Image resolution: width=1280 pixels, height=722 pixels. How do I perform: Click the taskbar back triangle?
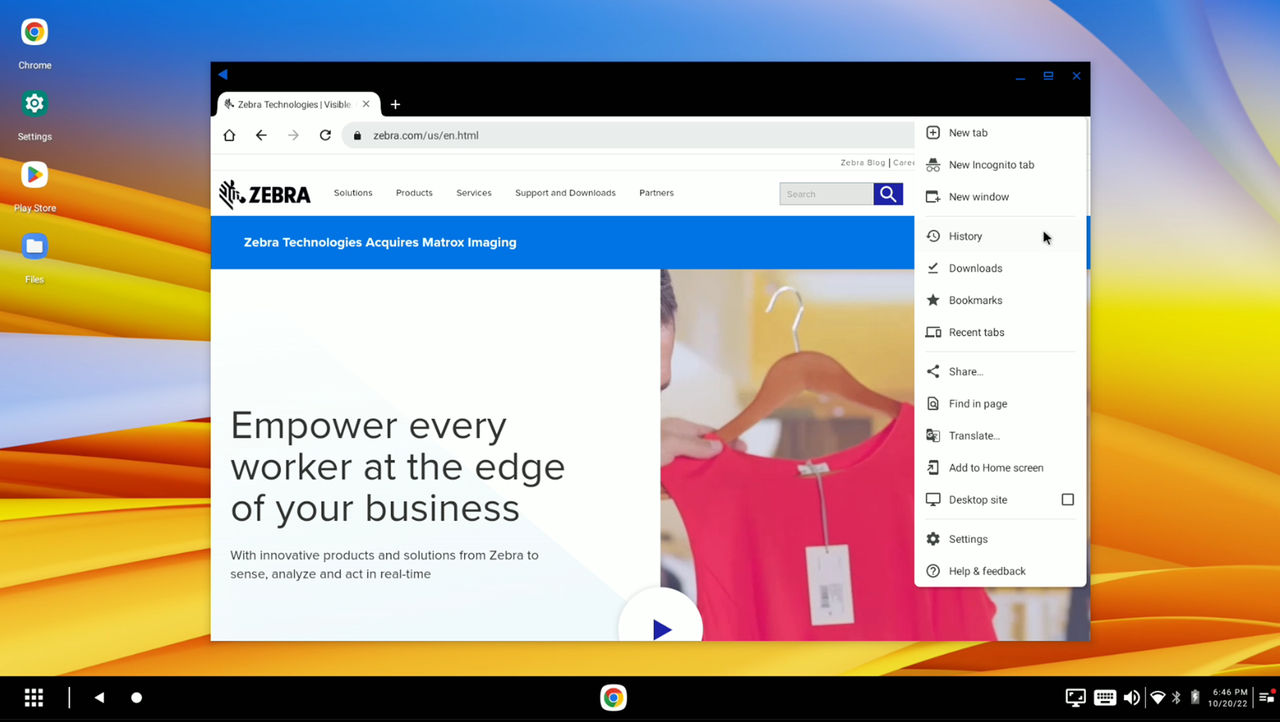point(99,698)
